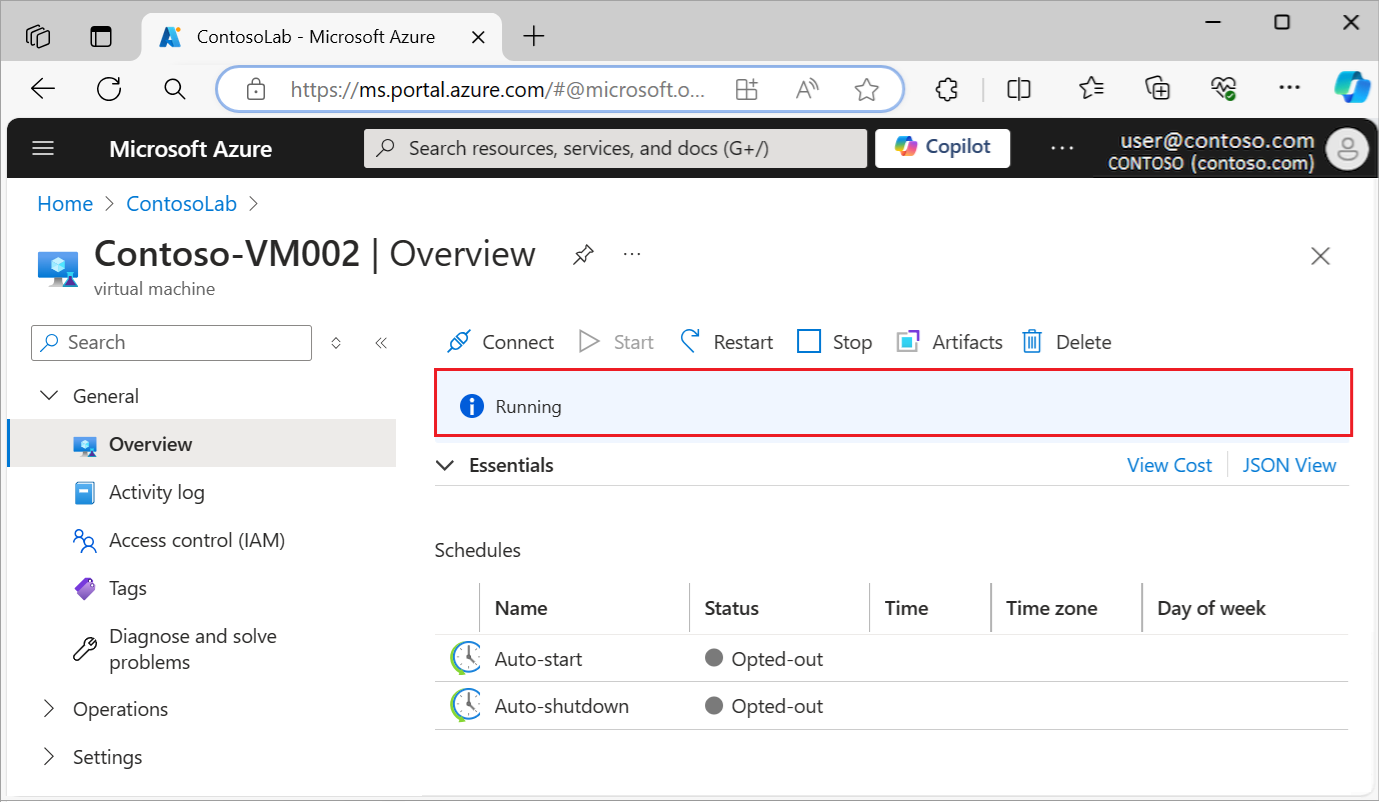The image size is (1379, 802).
Task: Open the tab actions menu icon
Action: click(x=101, y=37)
